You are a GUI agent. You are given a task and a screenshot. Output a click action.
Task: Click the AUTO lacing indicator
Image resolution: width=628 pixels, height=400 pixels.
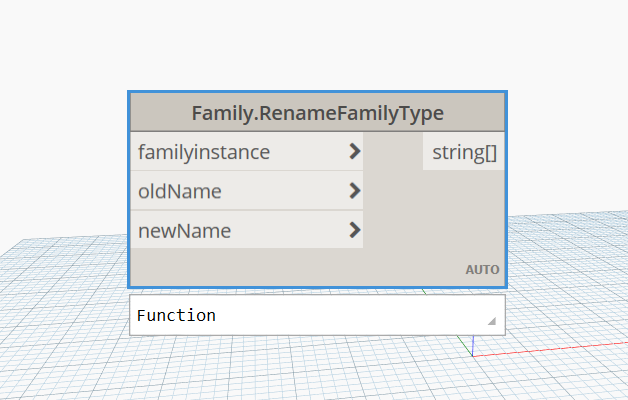(482, 270)
